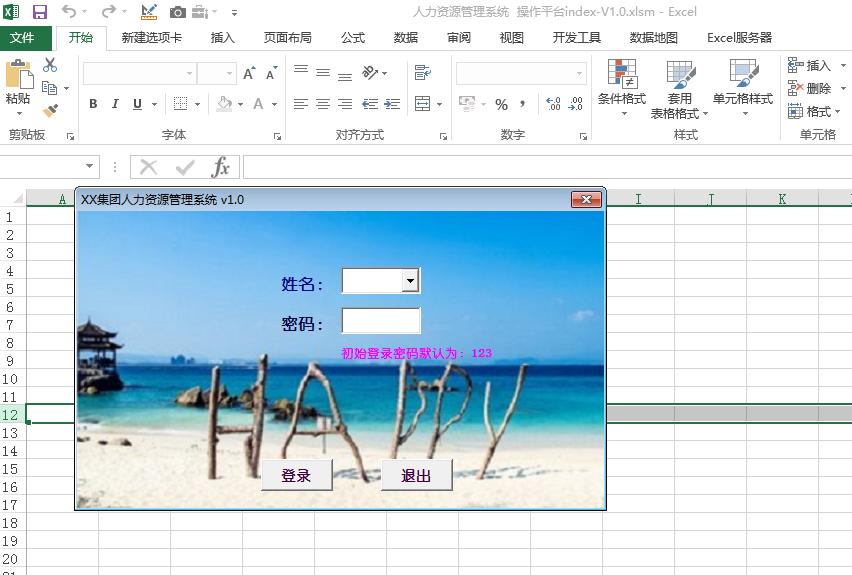
Task: Click the Decrease Decimal icon
Action: click(x=575, y=104)
